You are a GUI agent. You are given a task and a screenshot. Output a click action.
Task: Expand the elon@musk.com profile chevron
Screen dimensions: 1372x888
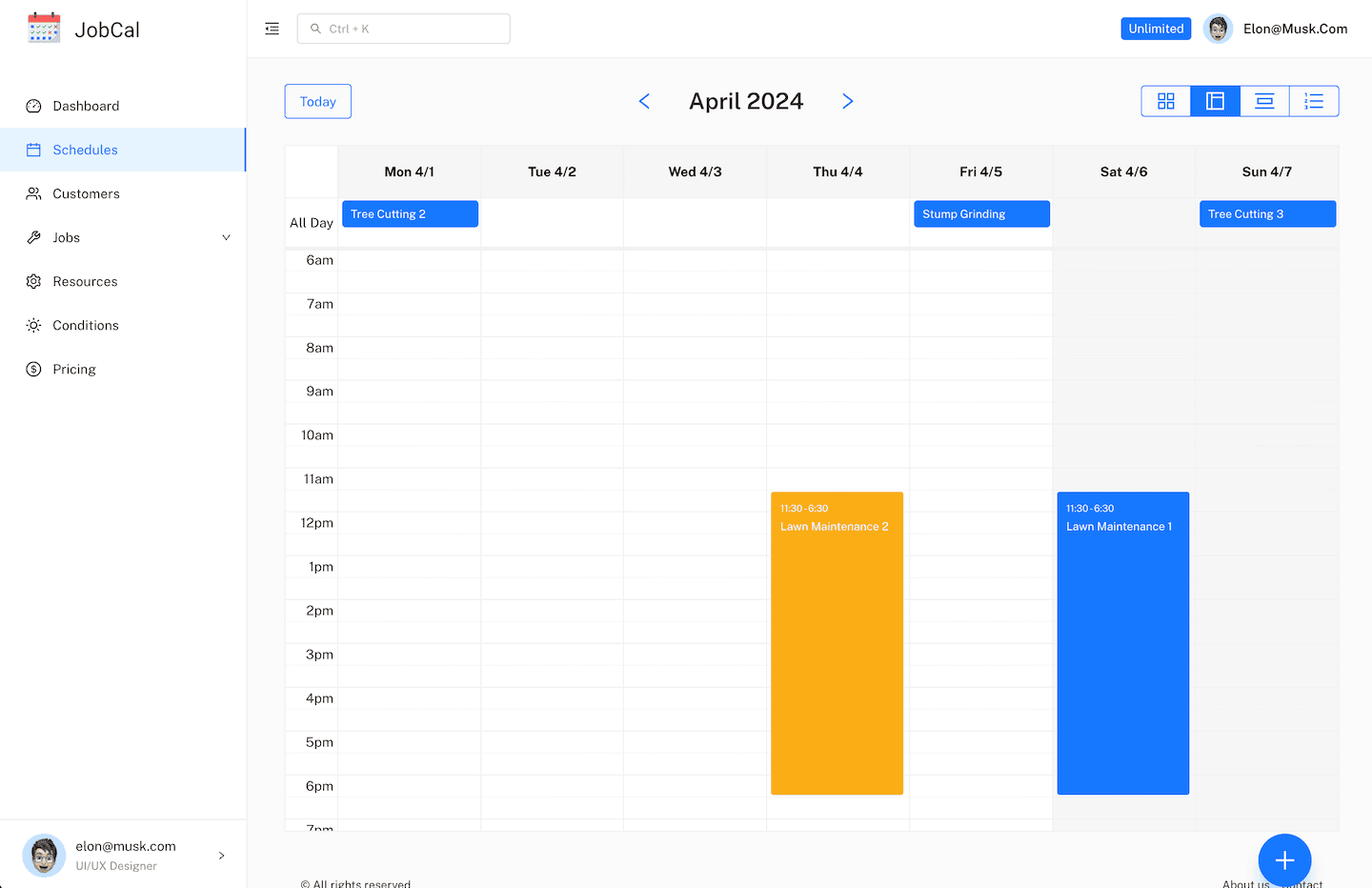[x=222, y=856]
